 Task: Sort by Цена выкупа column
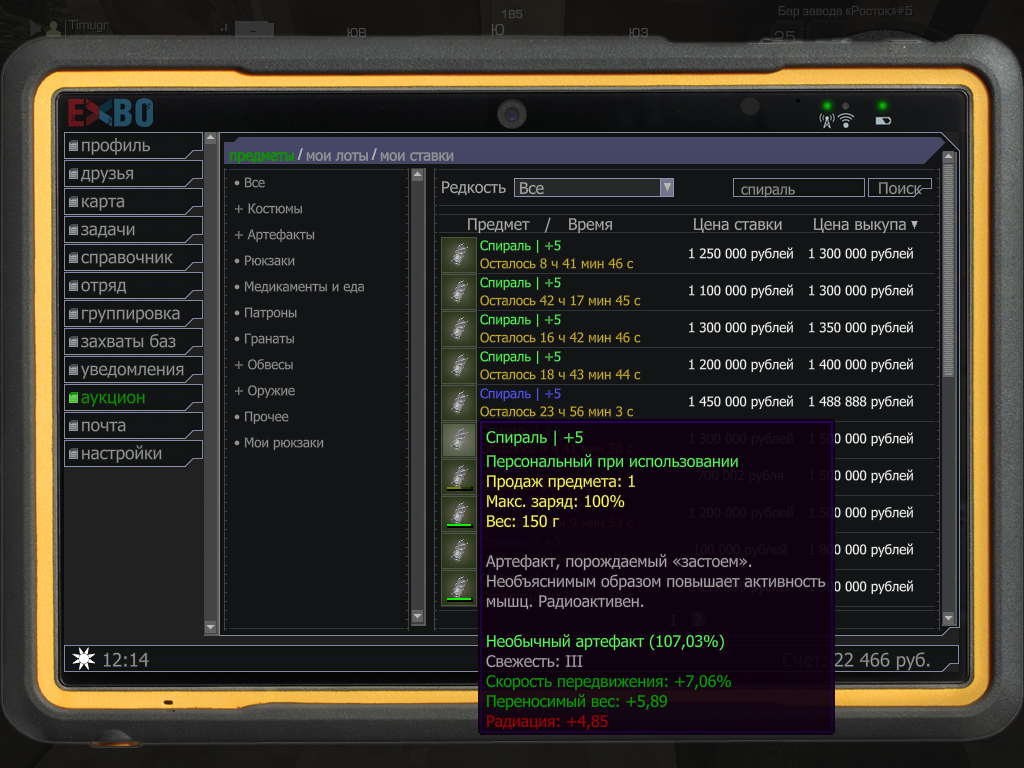tap(865, 225)
